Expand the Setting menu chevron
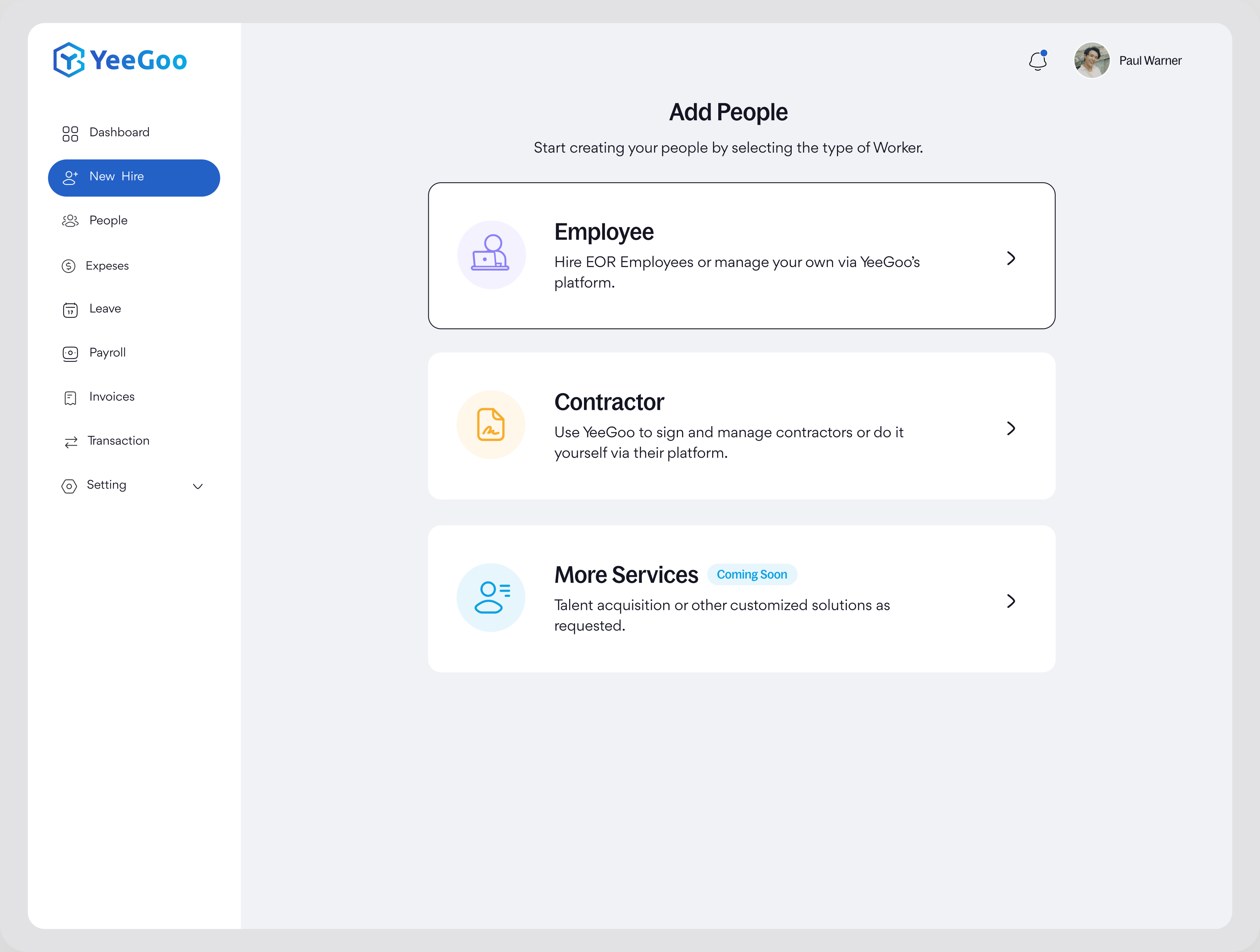The image size is (1260, 952). coord(198,486)
